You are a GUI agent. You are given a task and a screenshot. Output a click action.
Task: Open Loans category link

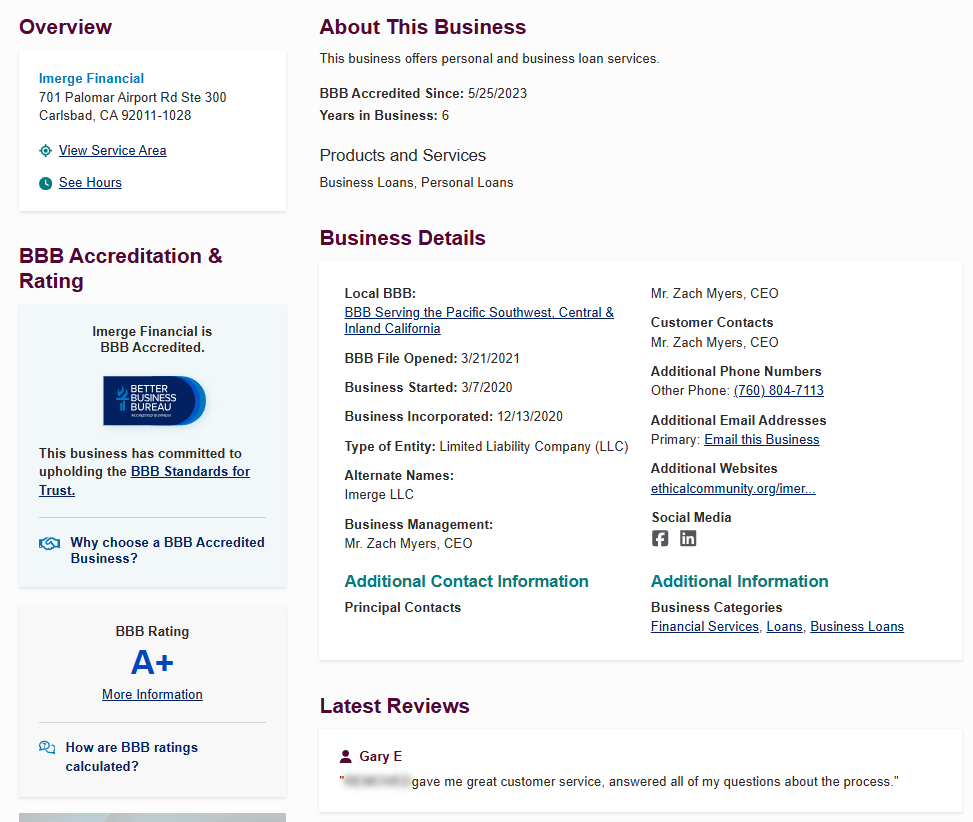pyautogui.click(x=784, y=627)
